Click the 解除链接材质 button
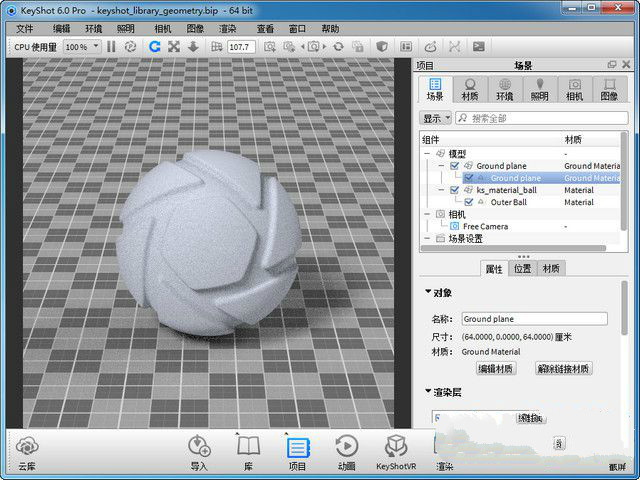 point(564,368)
